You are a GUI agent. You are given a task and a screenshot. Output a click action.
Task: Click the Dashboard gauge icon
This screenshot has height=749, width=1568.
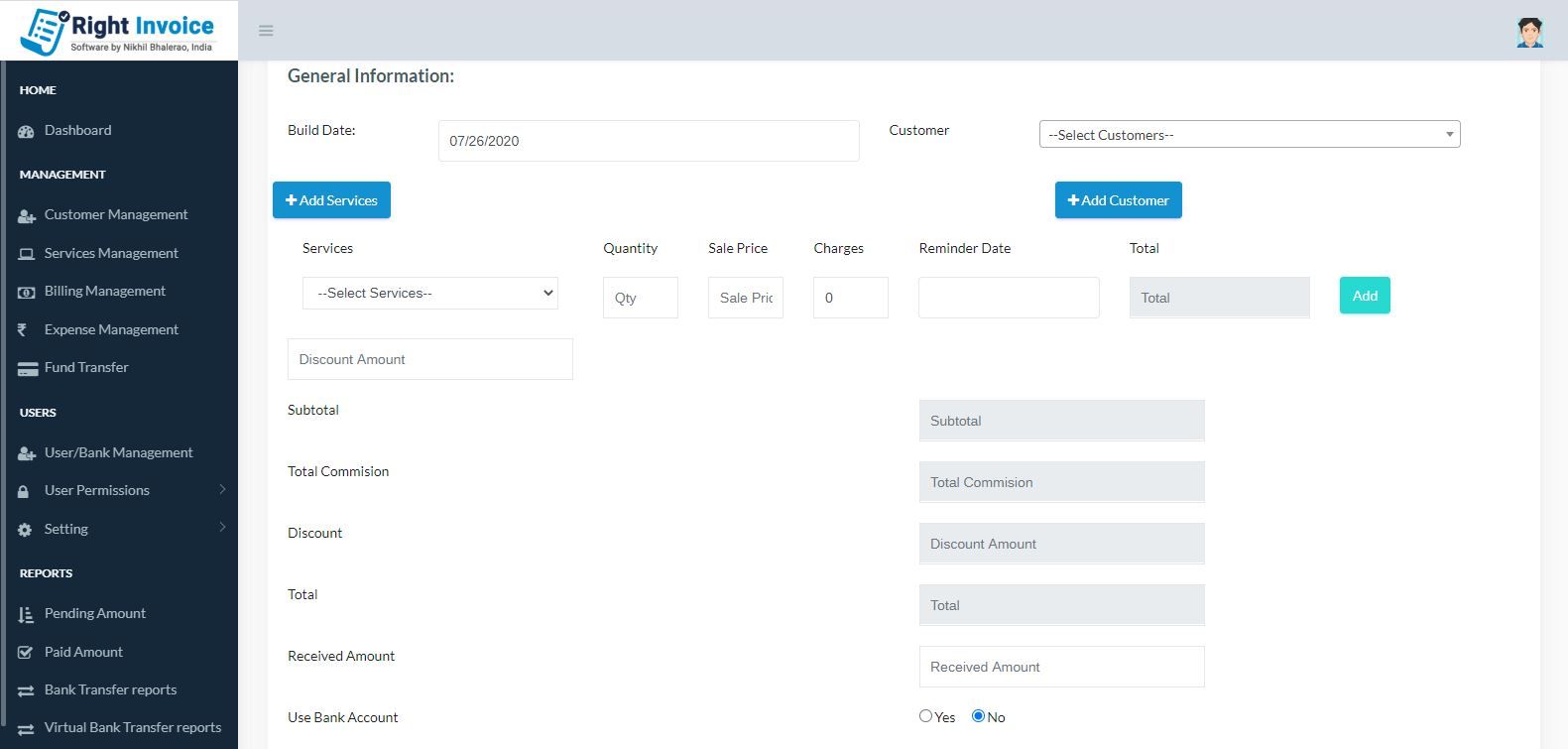(27, 131)
